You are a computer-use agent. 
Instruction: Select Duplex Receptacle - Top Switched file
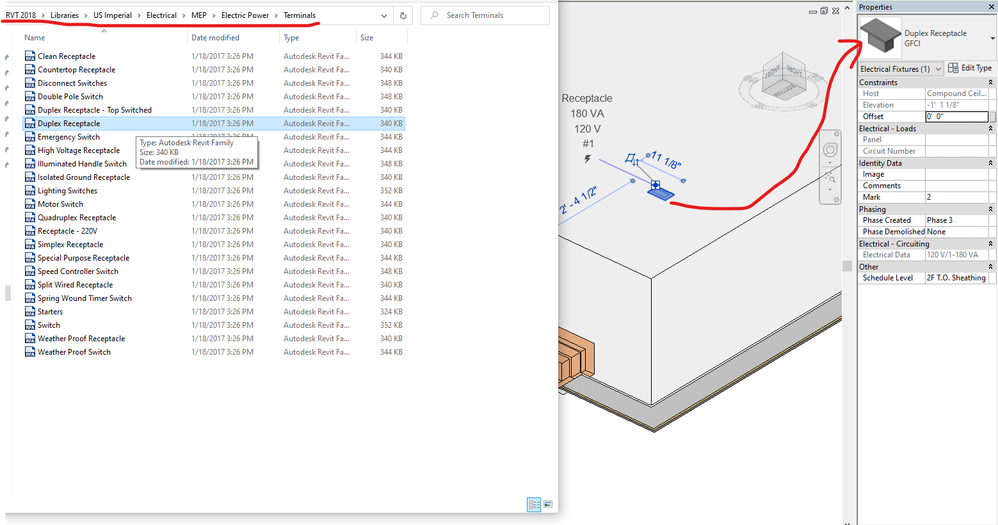[94, 110]
